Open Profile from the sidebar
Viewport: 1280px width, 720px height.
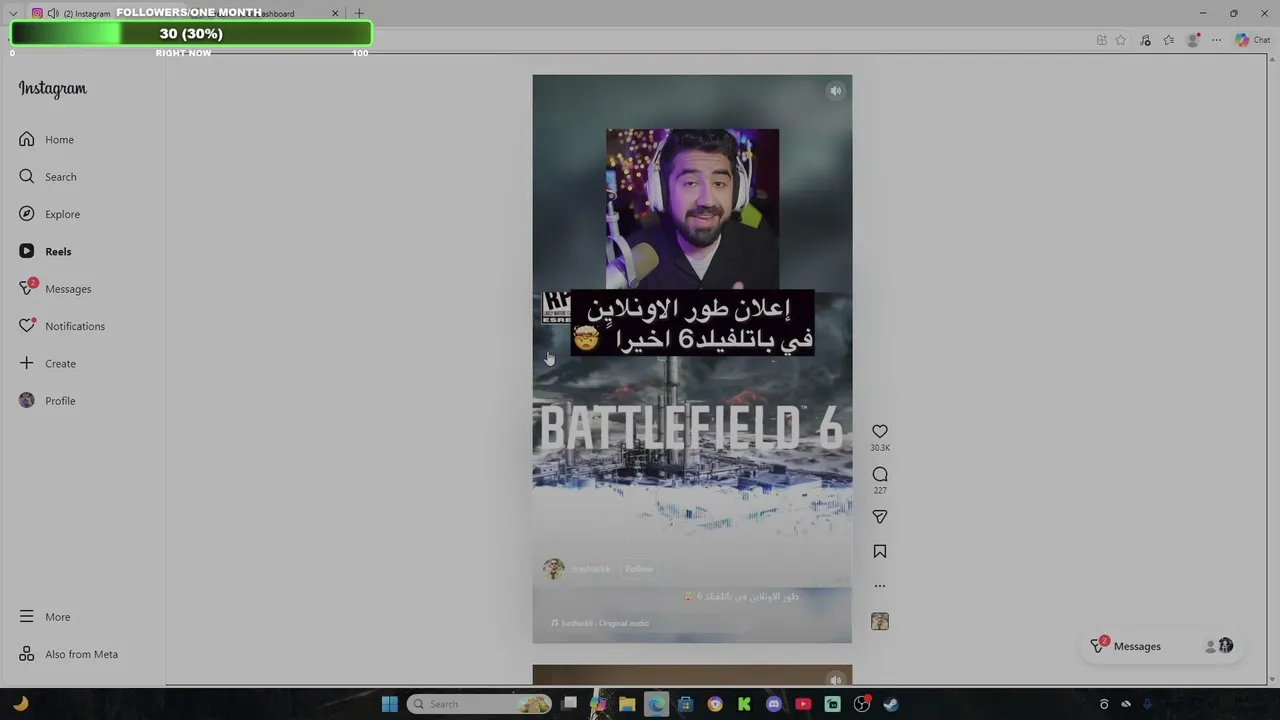[x=47, y=401]
